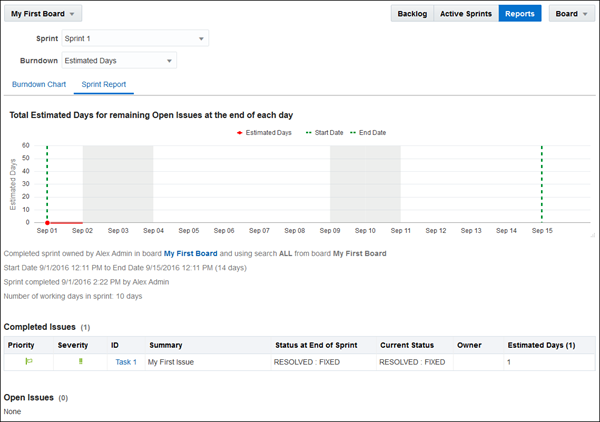Click the chart resize handle corner

(x=591, y=233)
